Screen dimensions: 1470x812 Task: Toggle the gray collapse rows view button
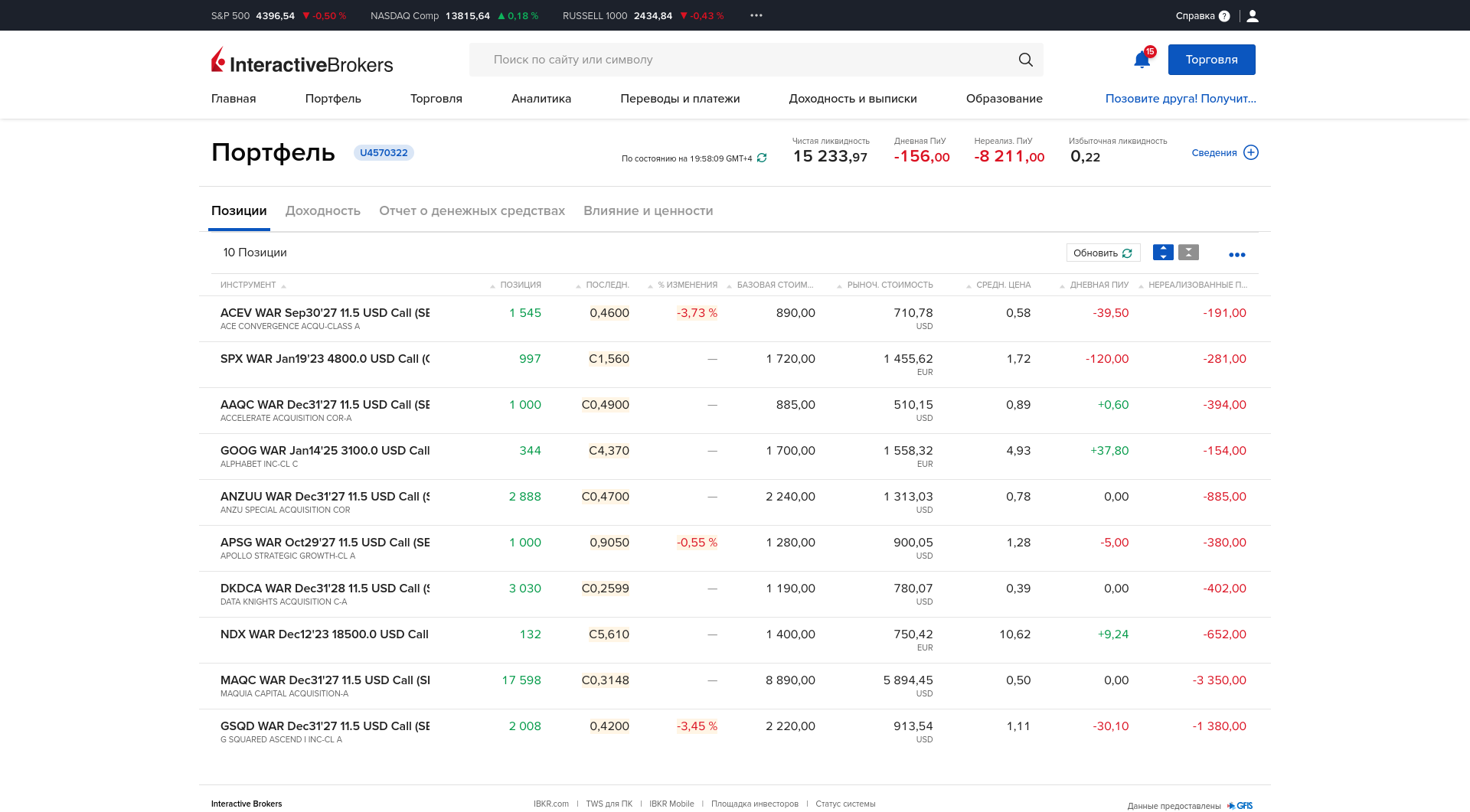click(x=1188, y=253)
